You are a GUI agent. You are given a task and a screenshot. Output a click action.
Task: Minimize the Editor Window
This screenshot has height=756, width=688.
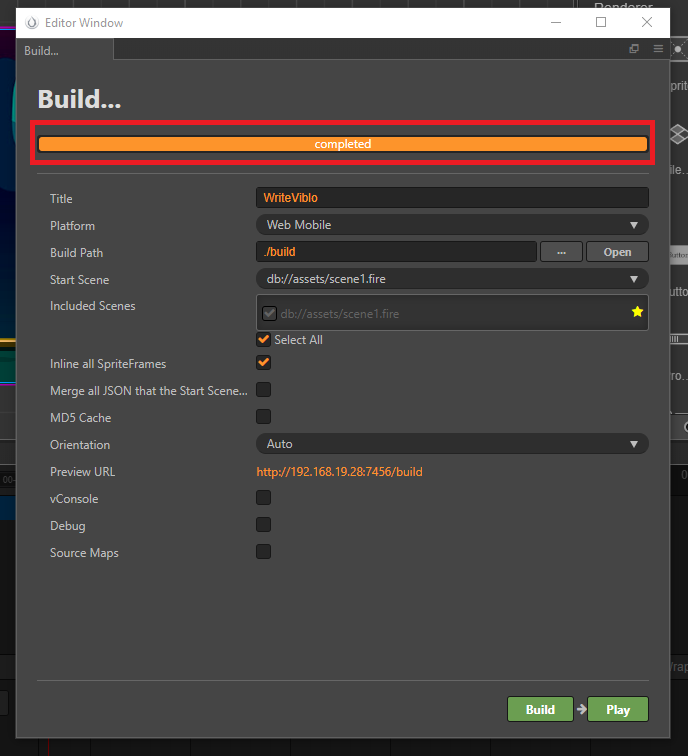[556, 22]
